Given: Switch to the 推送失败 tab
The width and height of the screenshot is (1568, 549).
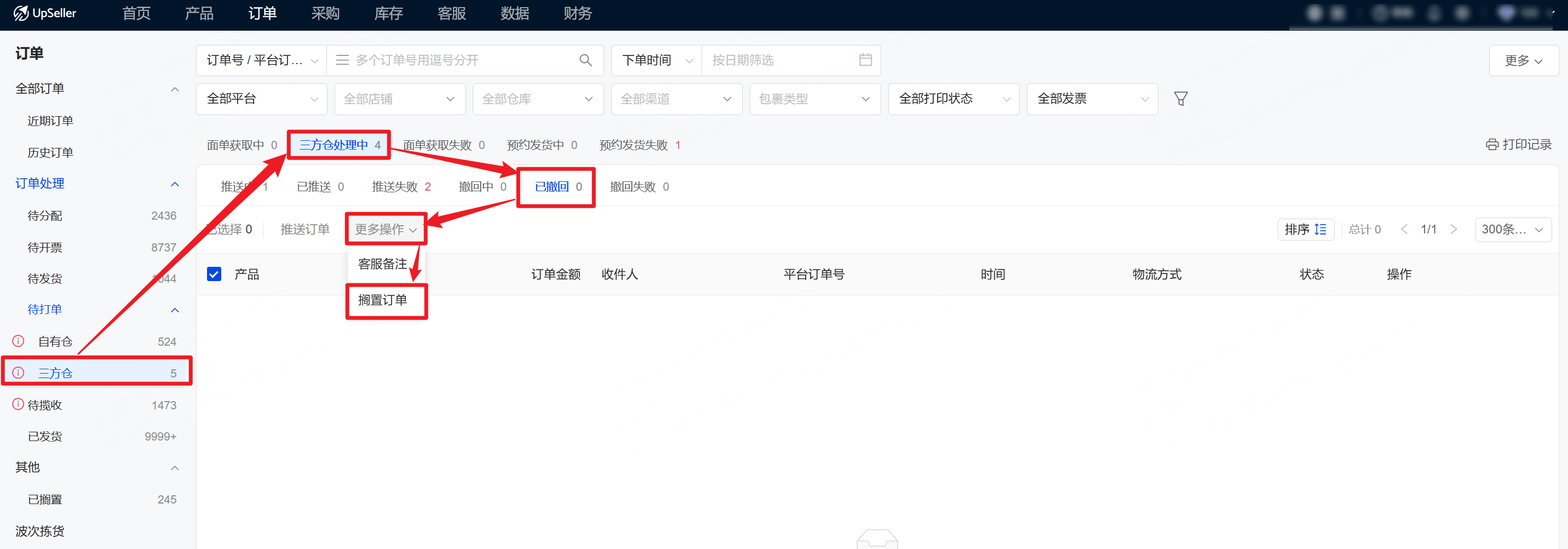Looking at the screenshot, I should click(400, 187).
